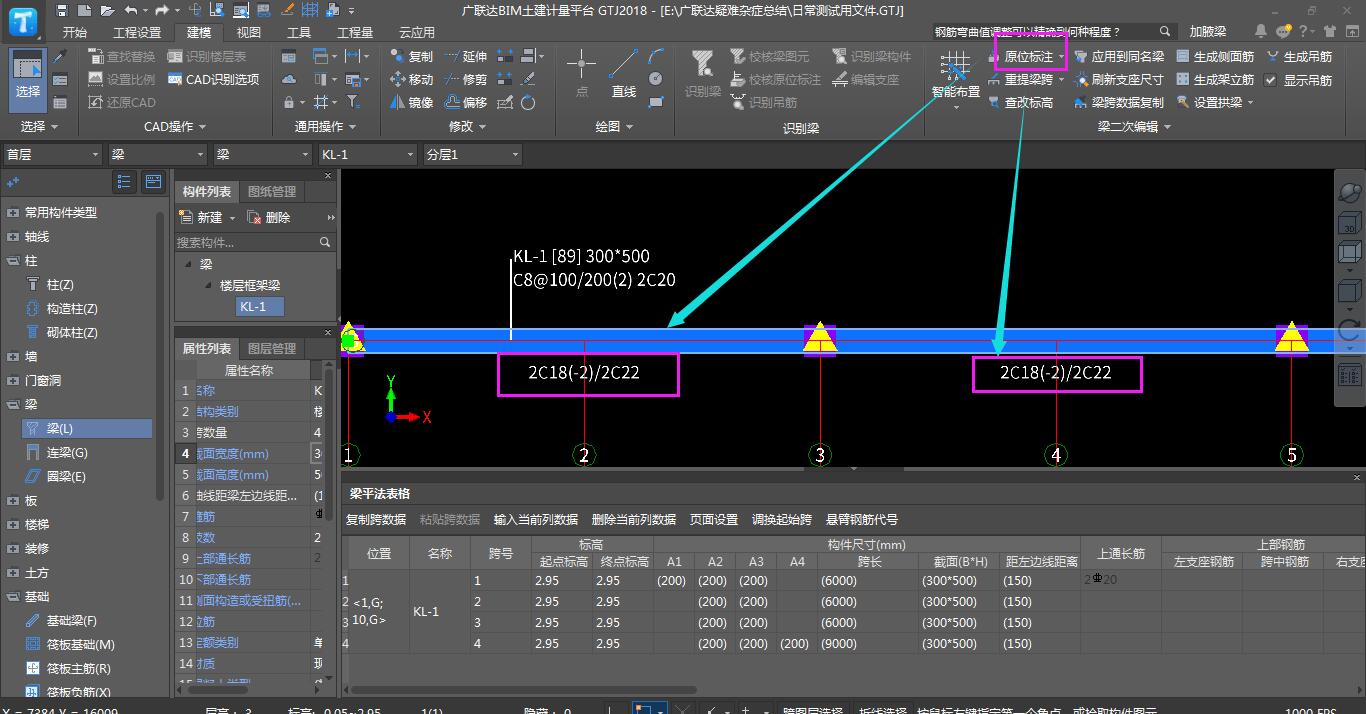Click 调换起始跨 button

click(x=782, y=520)
